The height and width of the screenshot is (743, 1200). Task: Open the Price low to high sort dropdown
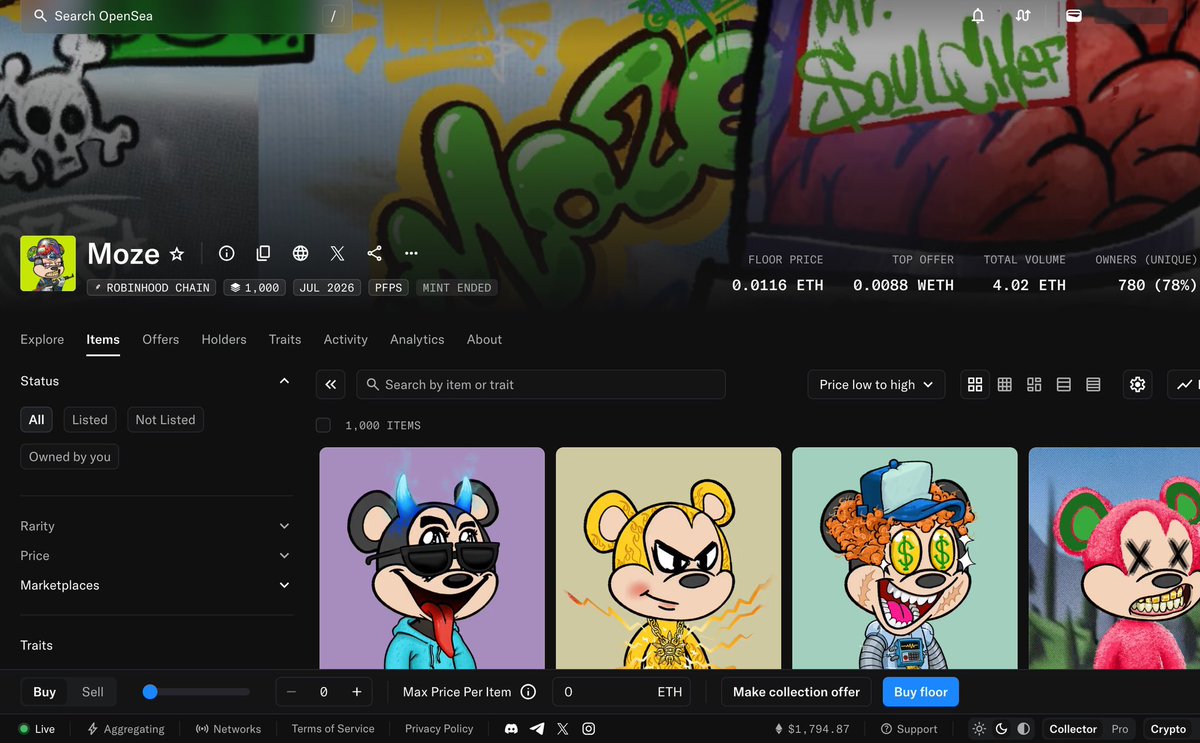(876, 384)
